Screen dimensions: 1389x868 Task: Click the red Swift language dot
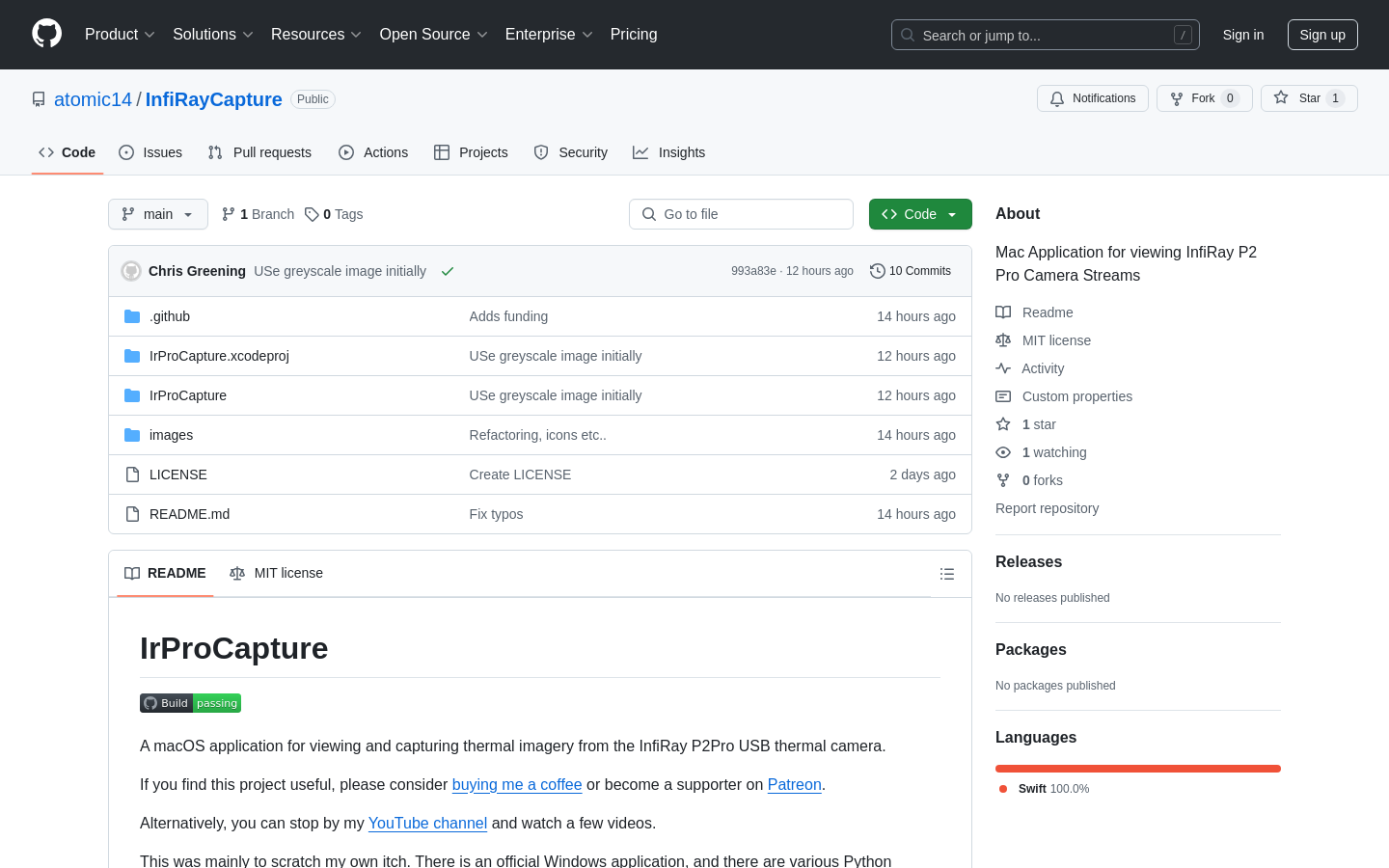[x=1003, y=789]
